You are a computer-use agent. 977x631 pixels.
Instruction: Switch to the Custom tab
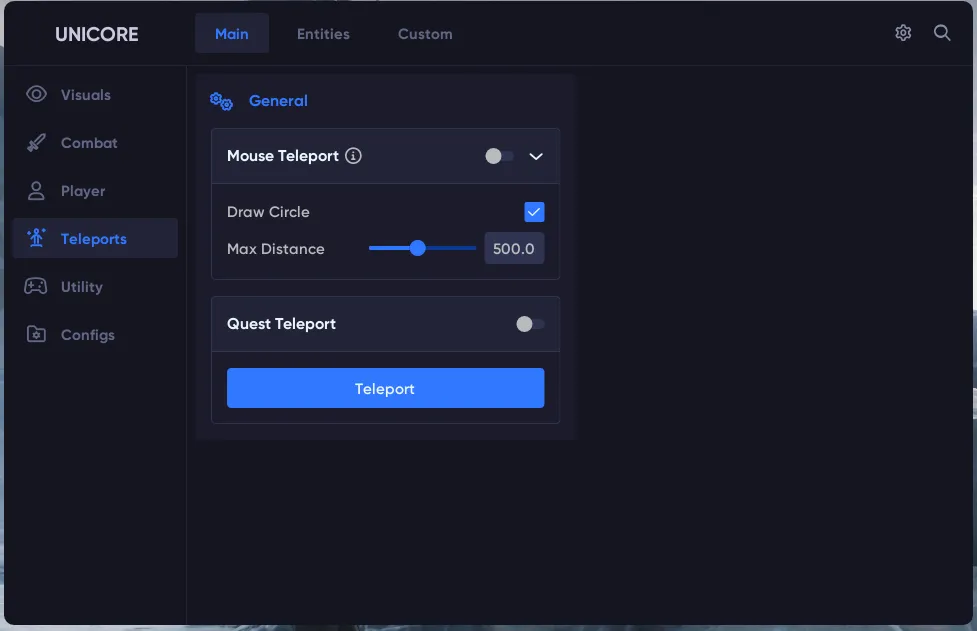pyautogui.click(x=425, y=34)
